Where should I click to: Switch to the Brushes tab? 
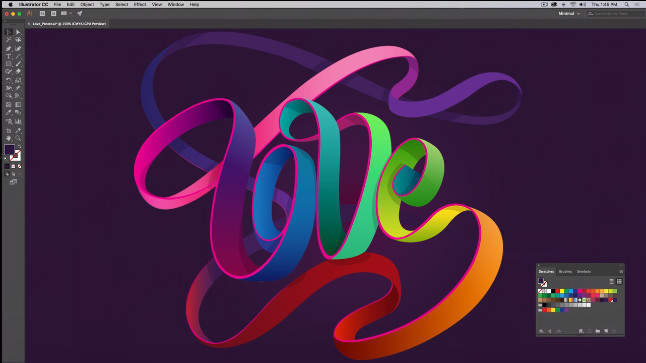coord(565,272)
